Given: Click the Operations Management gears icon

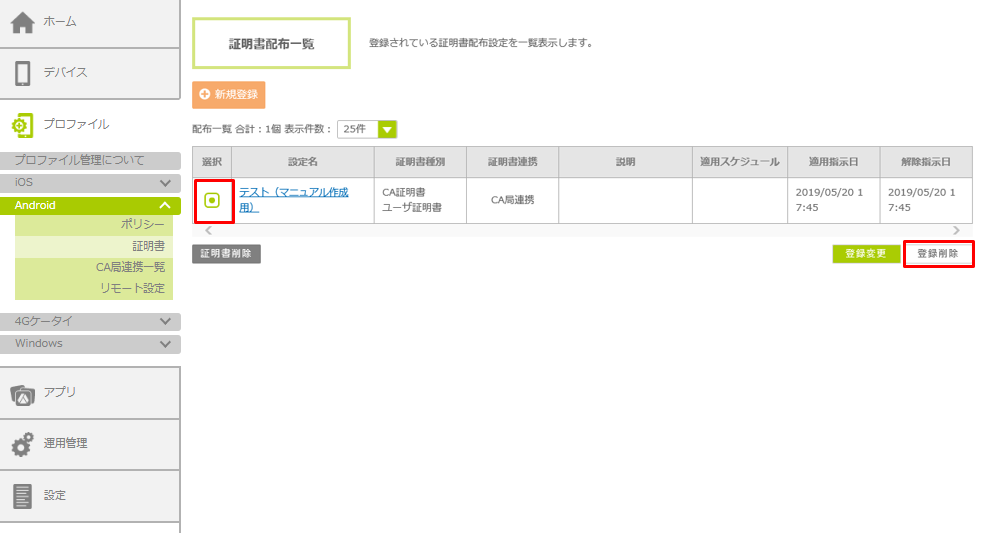Looking at the screenshot, I should click(22, 444).
